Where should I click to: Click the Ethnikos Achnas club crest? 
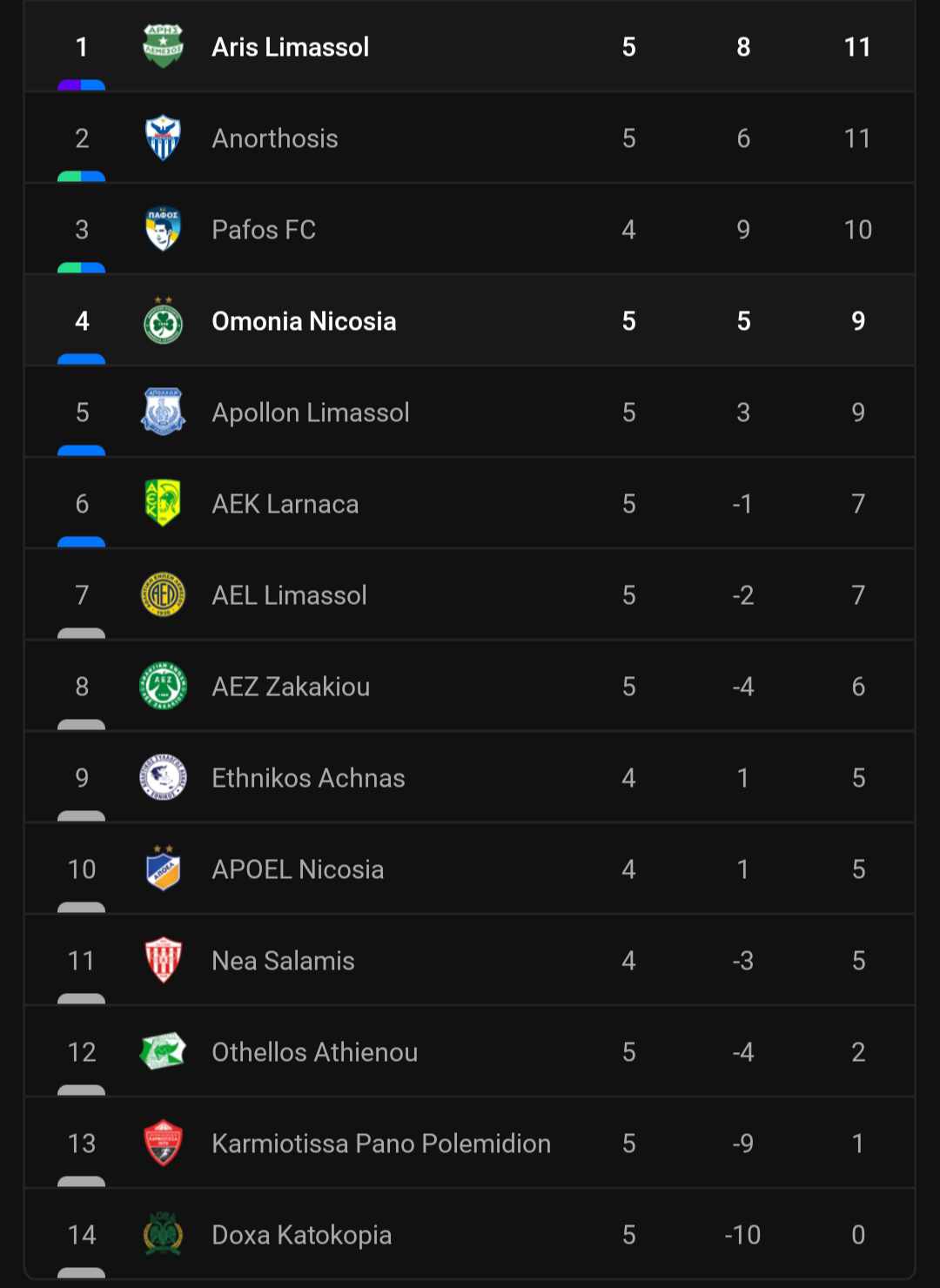pyautogui.click(x=163, y=777)
